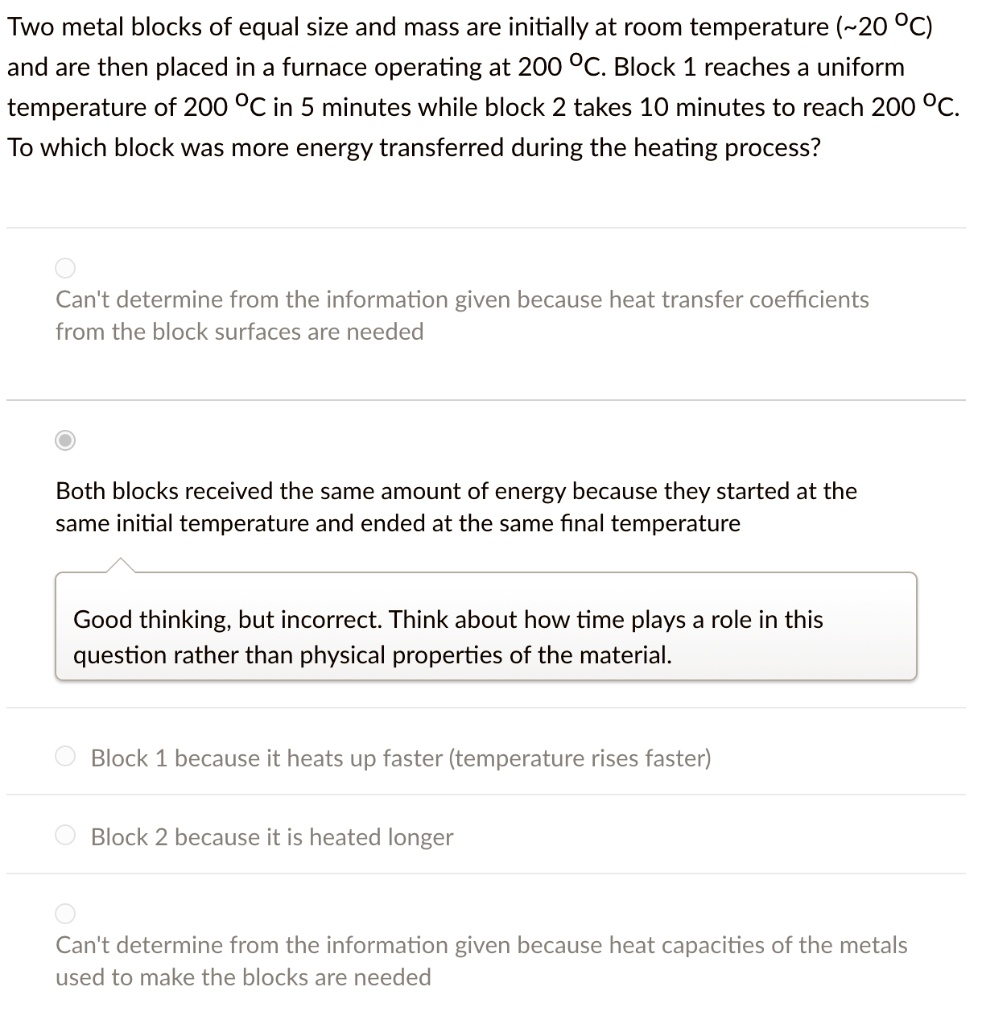Click the text "used to make the blocks are needed"

click(x=243, y=977)
